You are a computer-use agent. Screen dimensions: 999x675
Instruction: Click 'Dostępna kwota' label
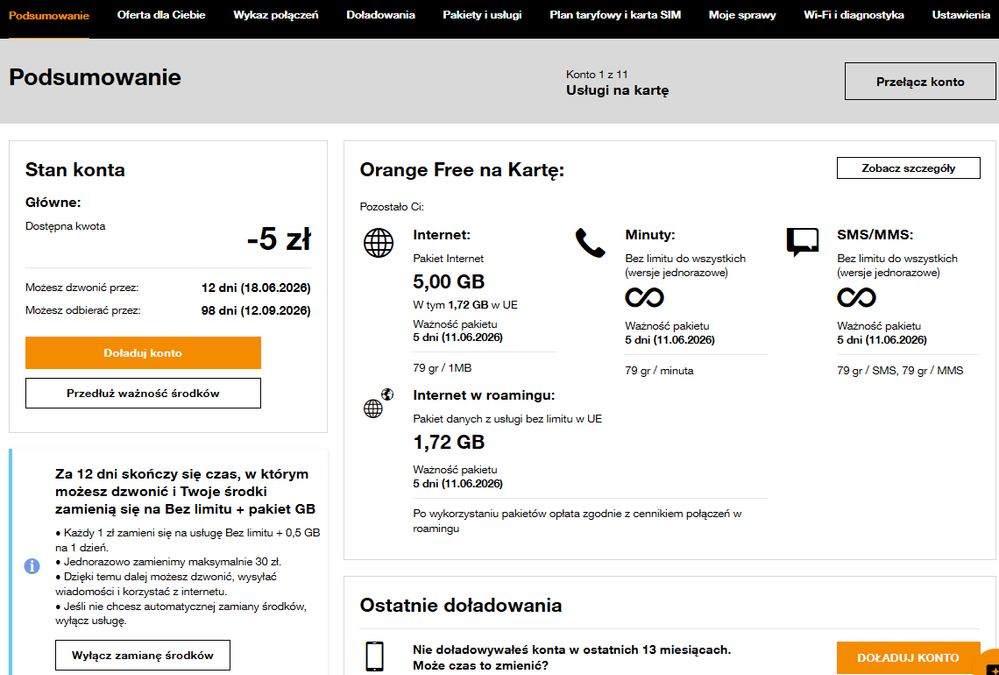pos(66,226)
